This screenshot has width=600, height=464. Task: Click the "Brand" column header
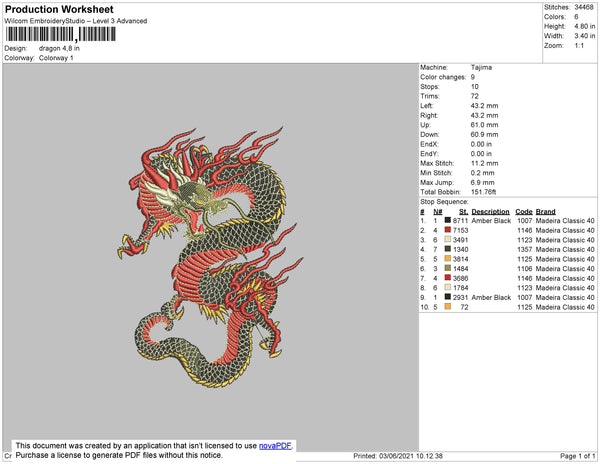click(x=545, y=212)
